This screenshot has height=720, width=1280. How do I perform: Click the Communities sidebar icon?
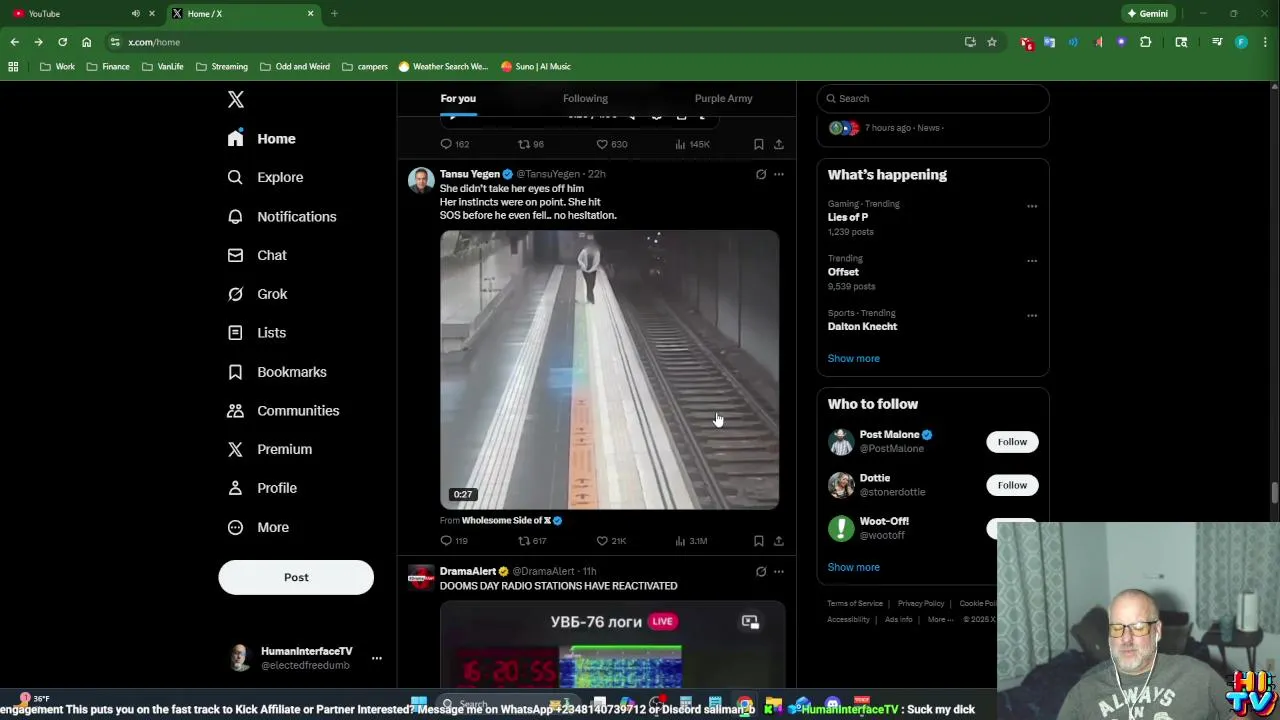click(x=235, y=411)
